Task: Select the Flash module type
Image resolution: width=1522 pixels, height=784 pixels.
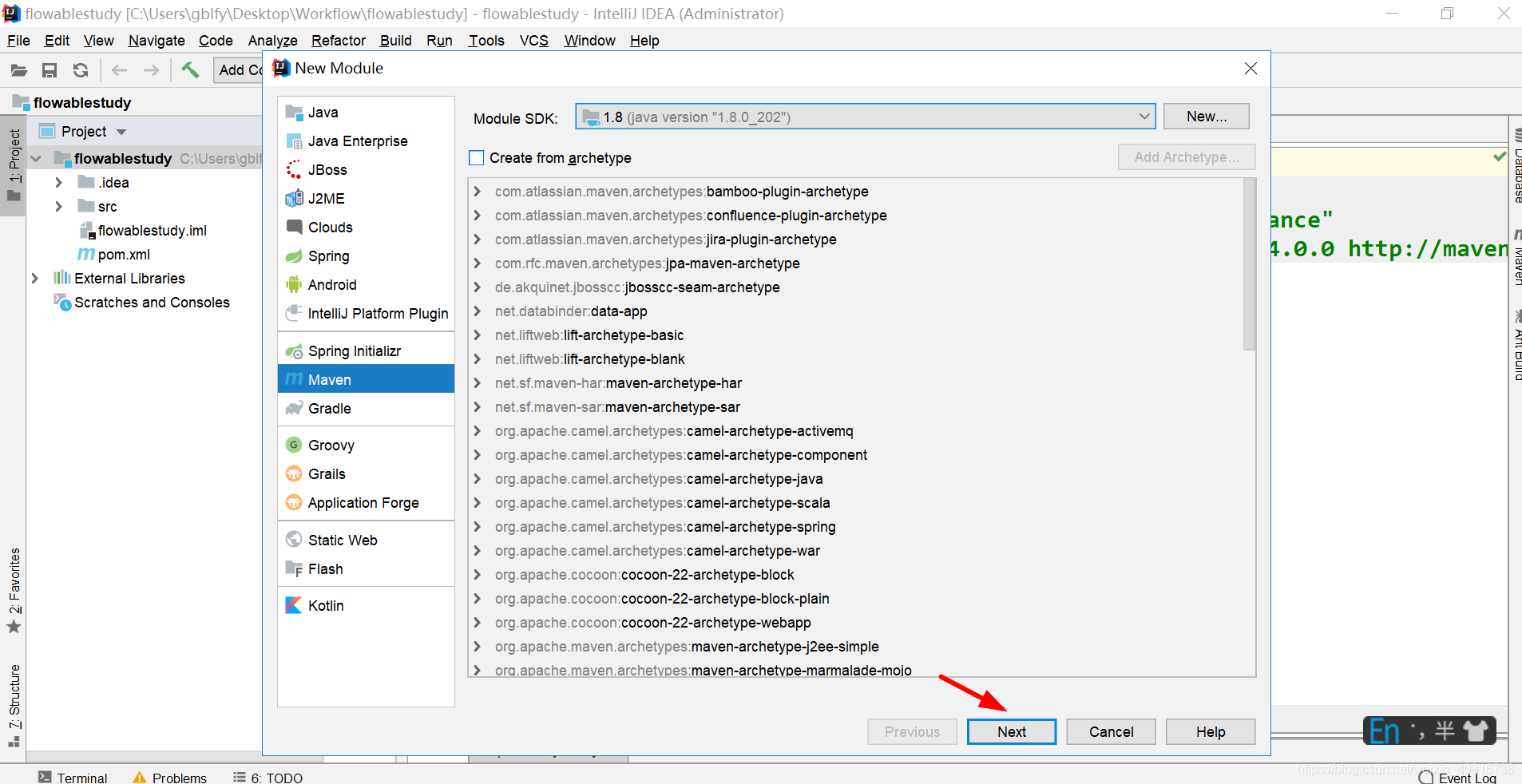Action: point(366,569)
